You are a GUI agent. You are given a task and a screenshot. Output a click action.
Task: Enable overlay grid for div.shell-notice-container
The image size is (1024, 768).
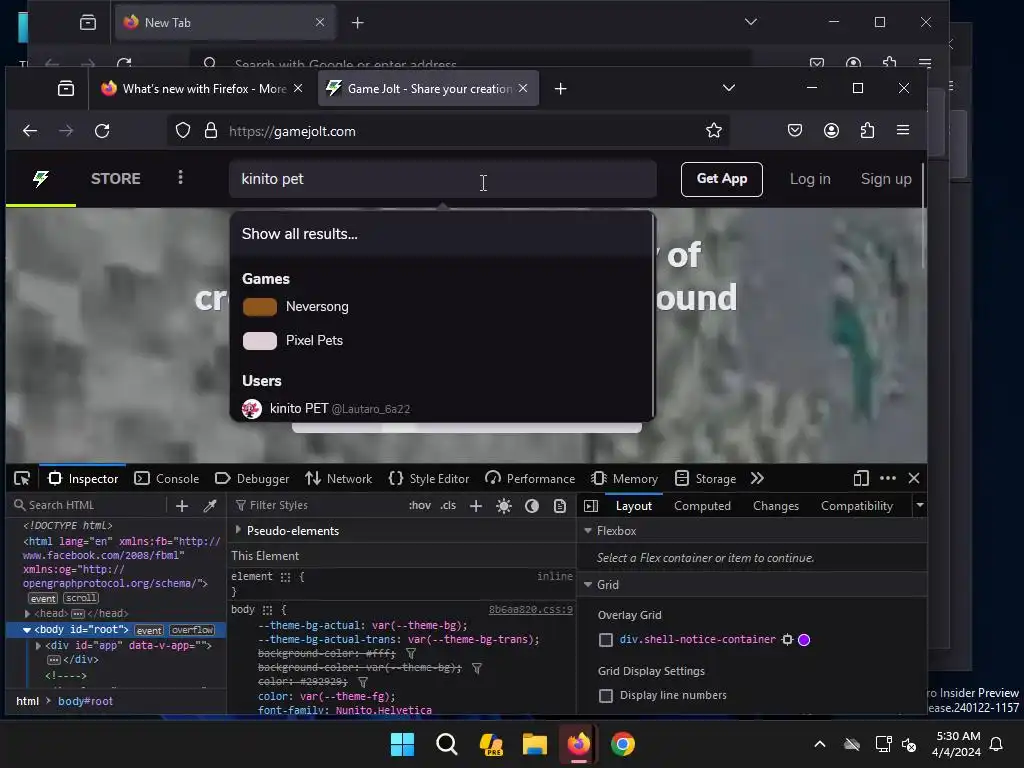[606, 640]
